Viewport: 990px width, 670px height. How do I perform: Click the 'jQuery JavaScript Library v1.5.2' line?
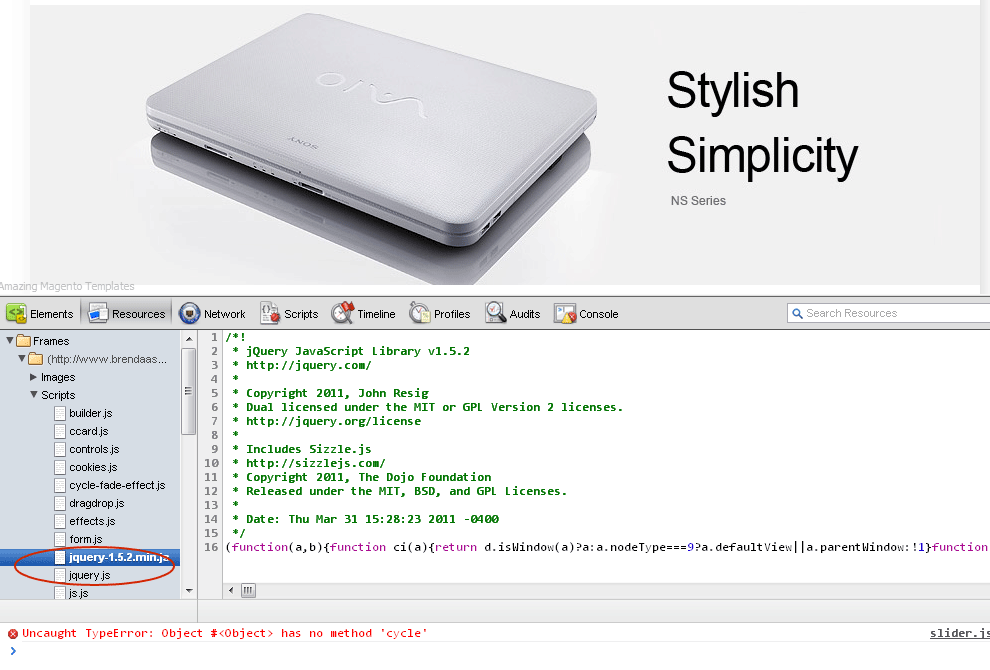coord(358,351)
